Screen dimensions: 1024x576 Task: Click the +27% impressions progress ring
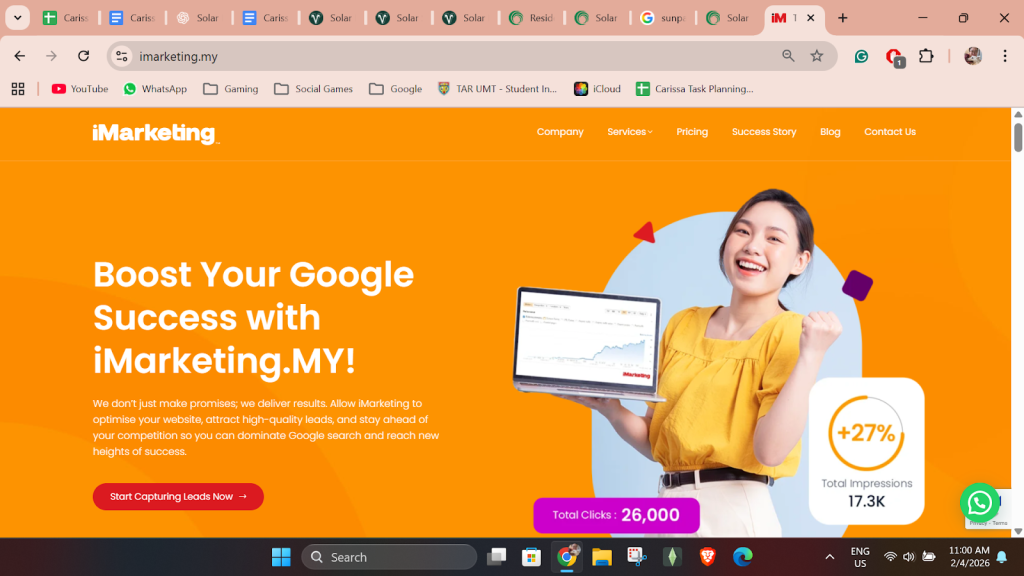pyautogui.click(x=866, y=433)
